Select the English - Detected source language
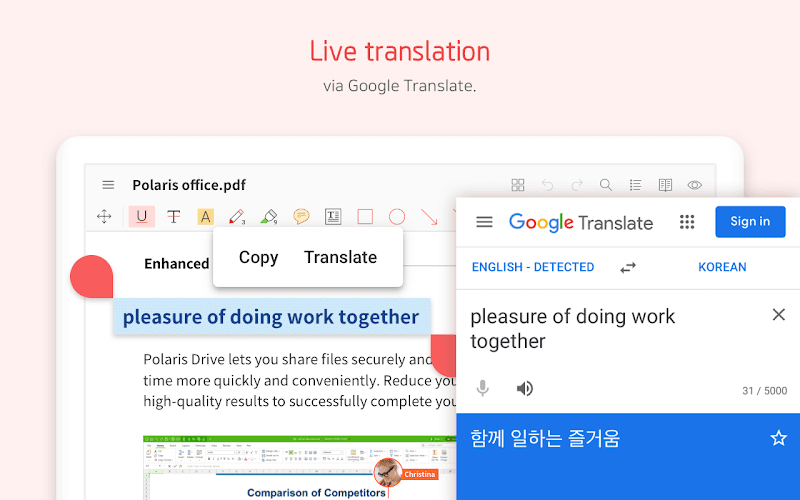The height and width of the screenshot is (500, 800). point(533,267)
